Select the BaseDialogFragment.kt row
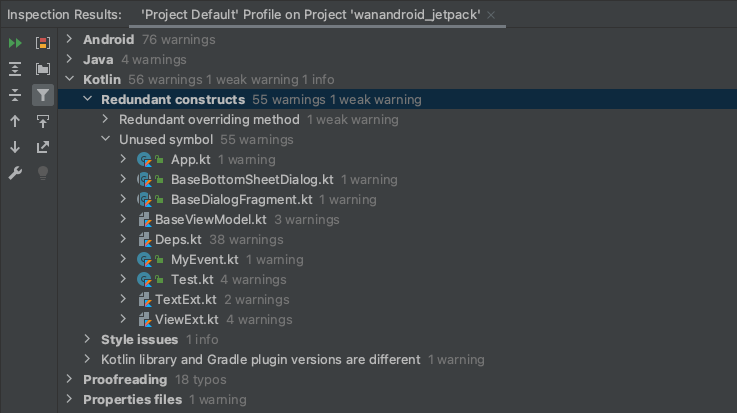Image resolution: width=737 pixels, height=413 pixels. (x=397, y=199)
